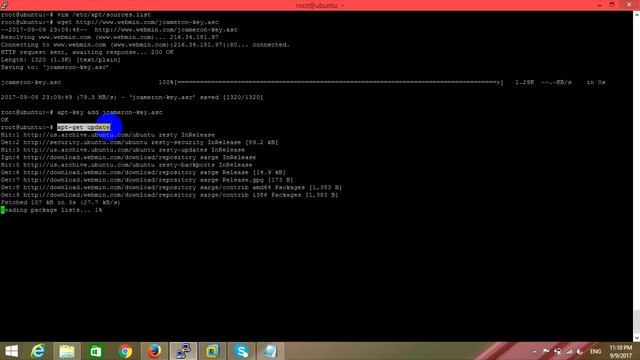Select the PuTTY taskbar icon
Viewport: 640px width, 360px height.
pos(183,351)
